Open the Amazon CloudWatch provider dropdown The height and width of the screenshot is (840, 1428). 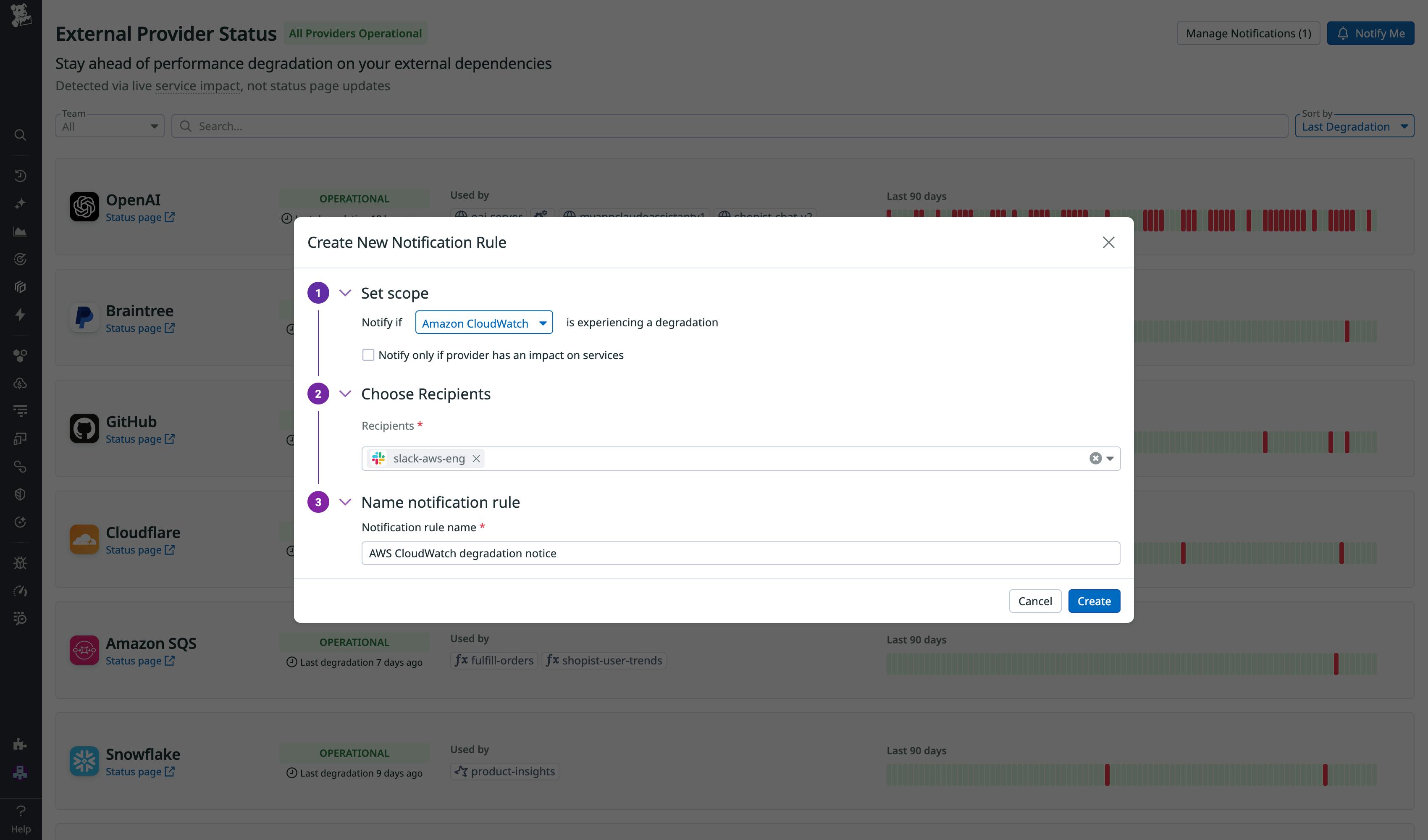pos(484,323)
